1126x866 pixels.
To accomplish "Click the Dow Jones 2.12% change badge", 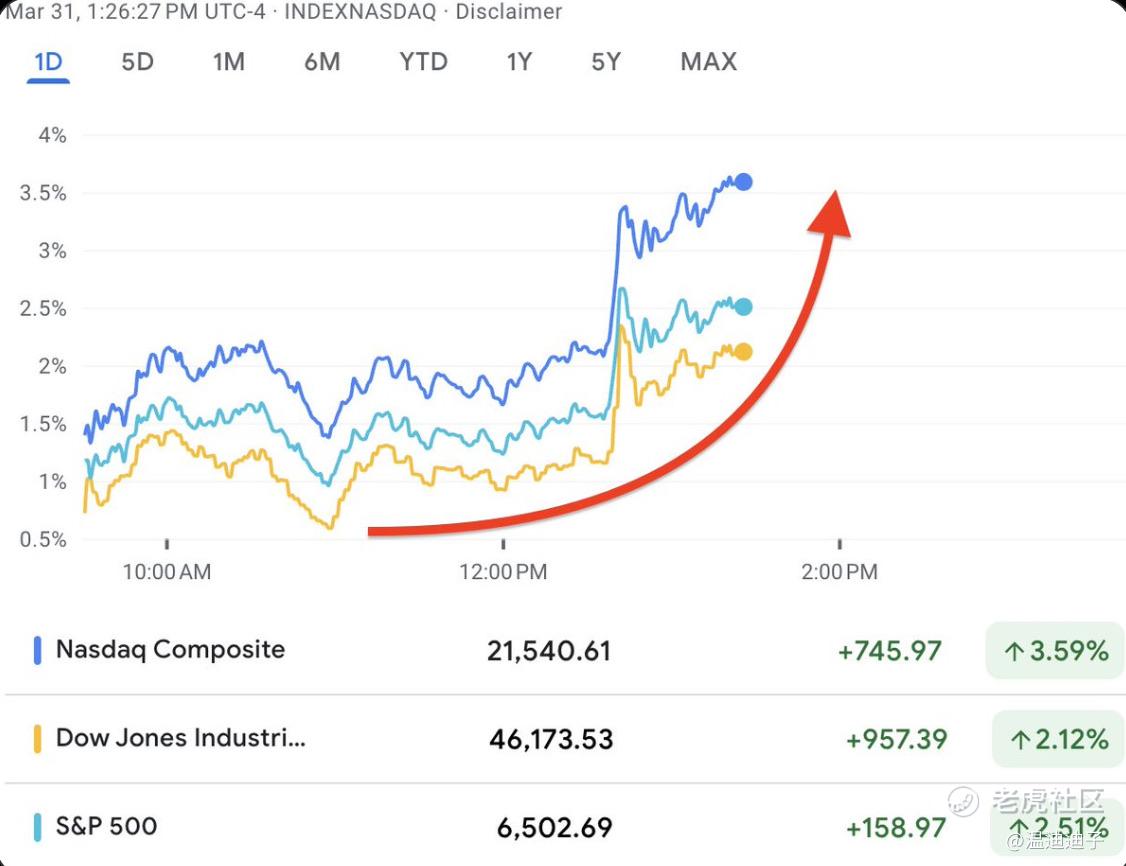I will pyautogui.click(x=1058, y=739).
